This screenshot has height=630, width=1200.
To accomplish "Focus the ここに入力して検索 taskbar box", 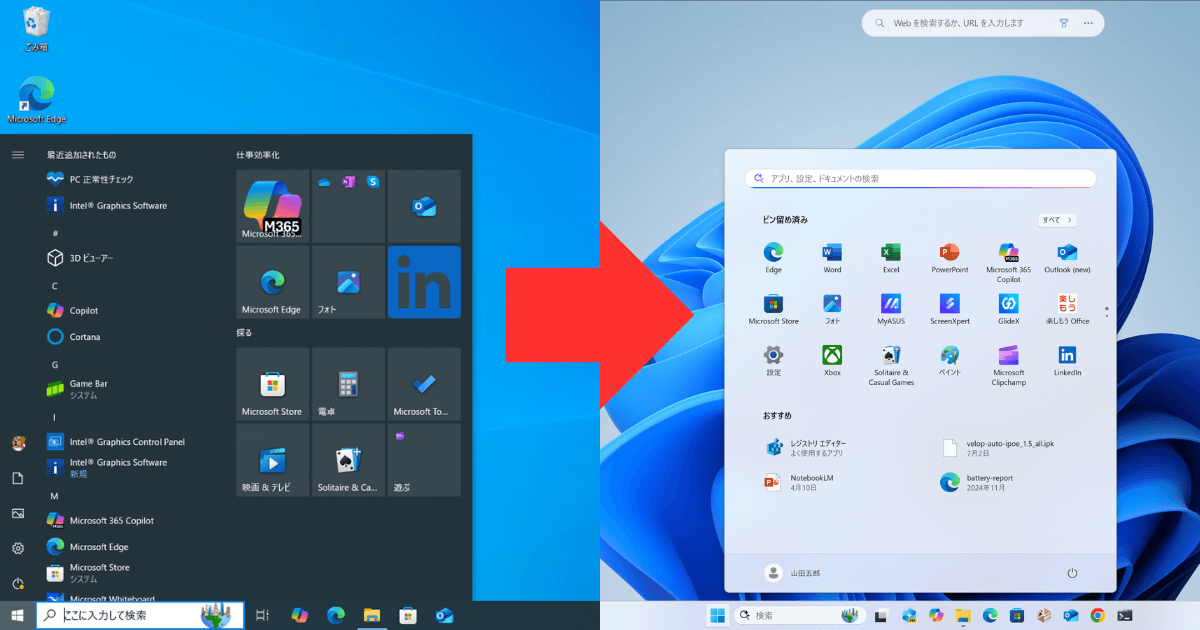I will pos(140,615).
